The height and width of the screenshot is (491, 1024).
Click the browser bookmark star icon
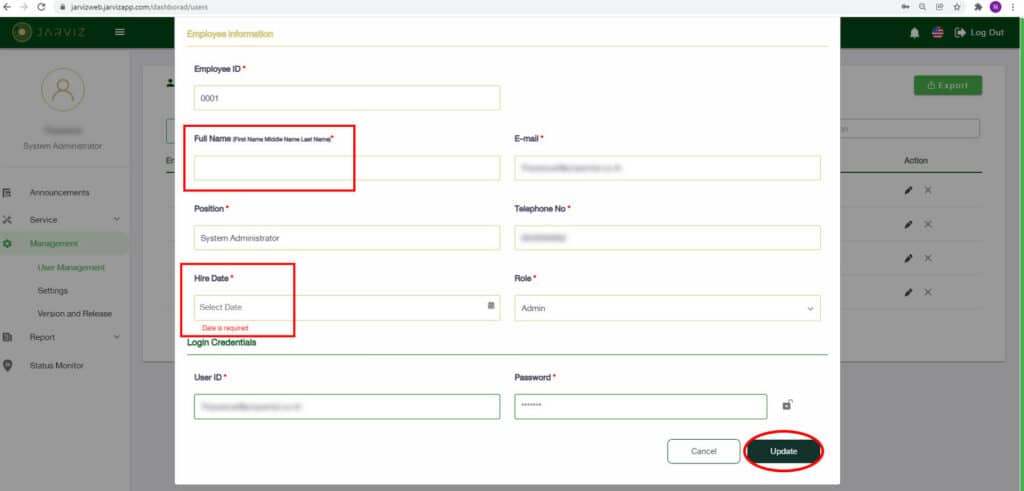click(957, 7)
